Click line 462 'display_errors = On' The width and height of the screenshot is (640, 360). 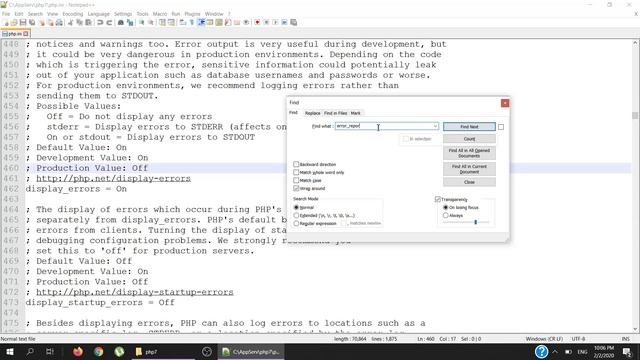(76, 189)
